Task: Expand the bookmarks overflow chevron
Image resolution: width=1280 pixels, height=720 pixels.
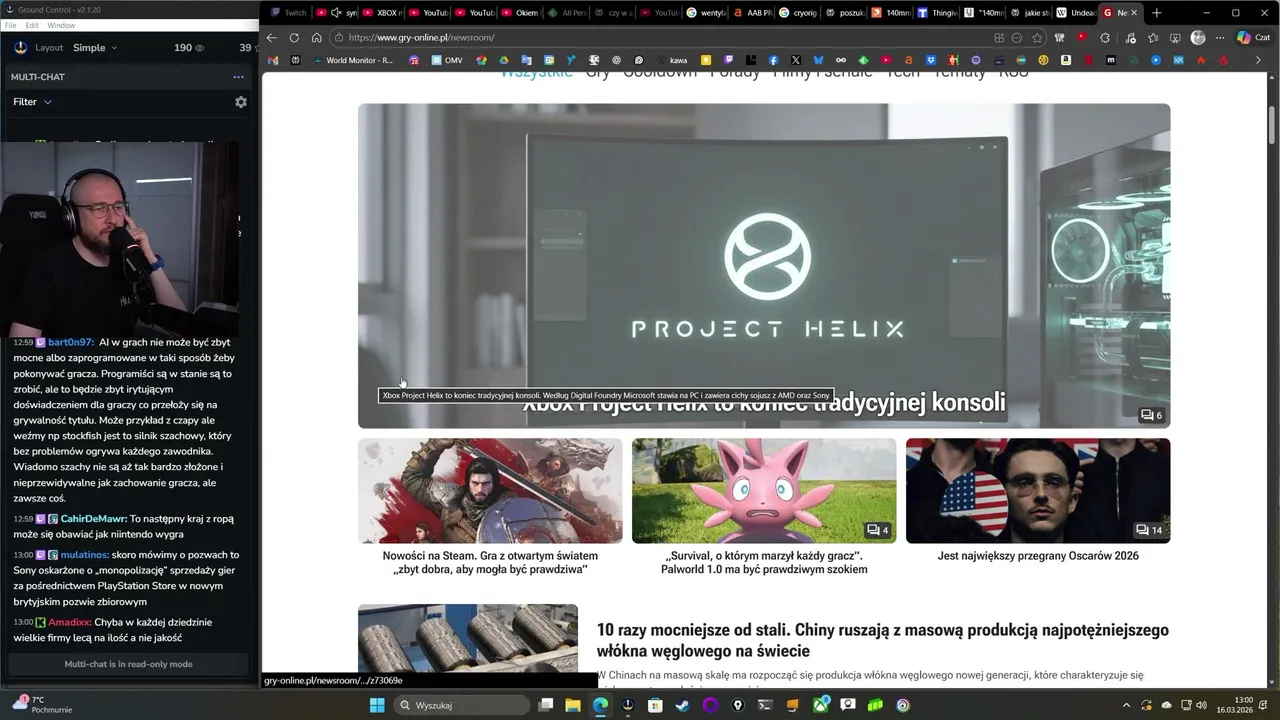Action: pyautogui.click(x=1258, y=60)
